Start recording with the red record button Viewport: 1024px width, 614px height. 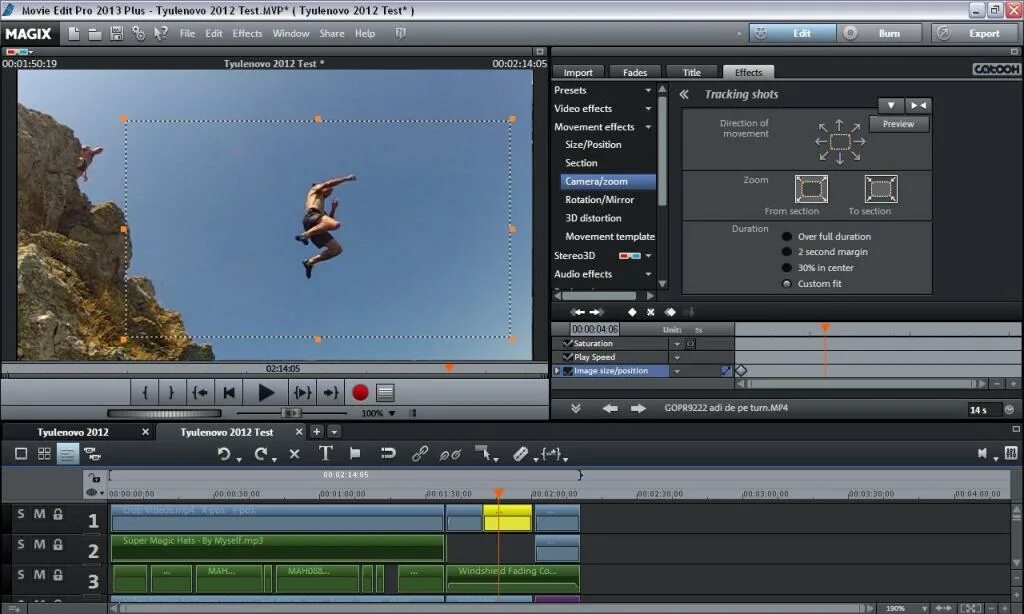(x=360, y=393)
